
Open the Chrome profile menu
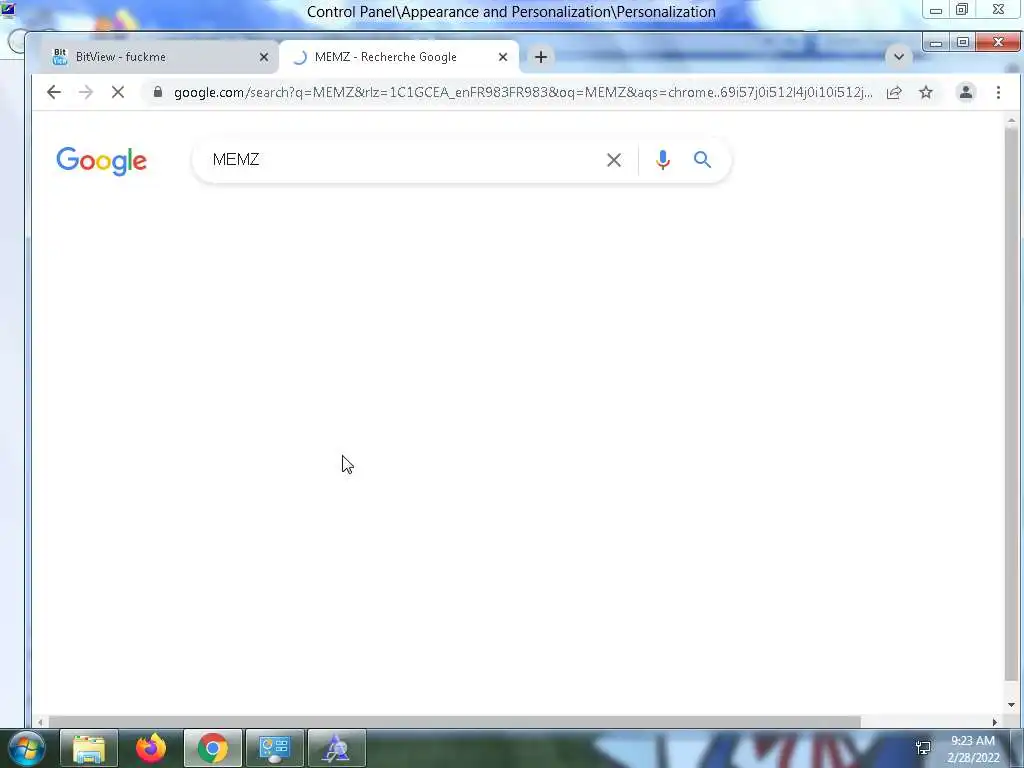966,92
